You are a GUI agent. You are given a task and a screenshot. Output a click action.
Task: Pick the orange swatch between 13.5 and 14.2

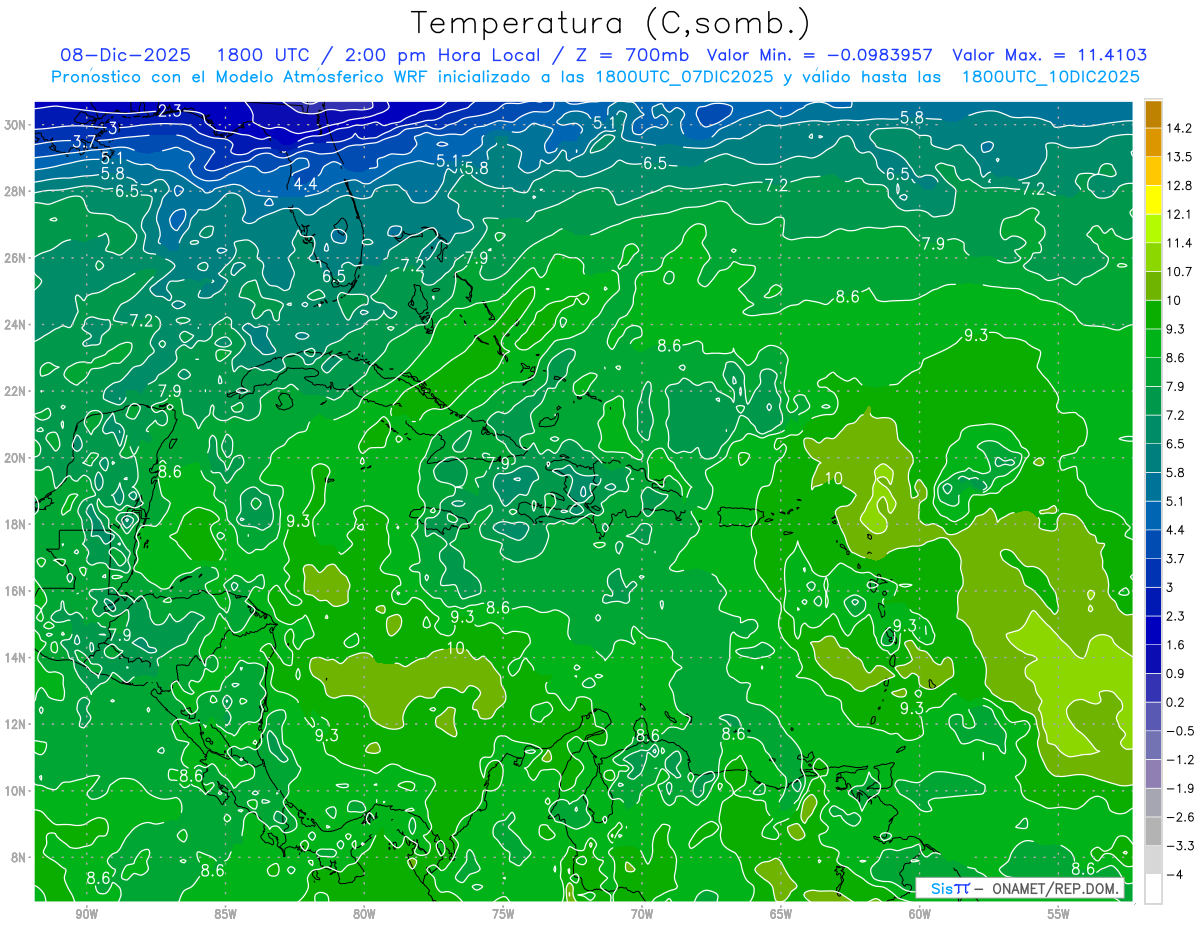pos(1153,143)
